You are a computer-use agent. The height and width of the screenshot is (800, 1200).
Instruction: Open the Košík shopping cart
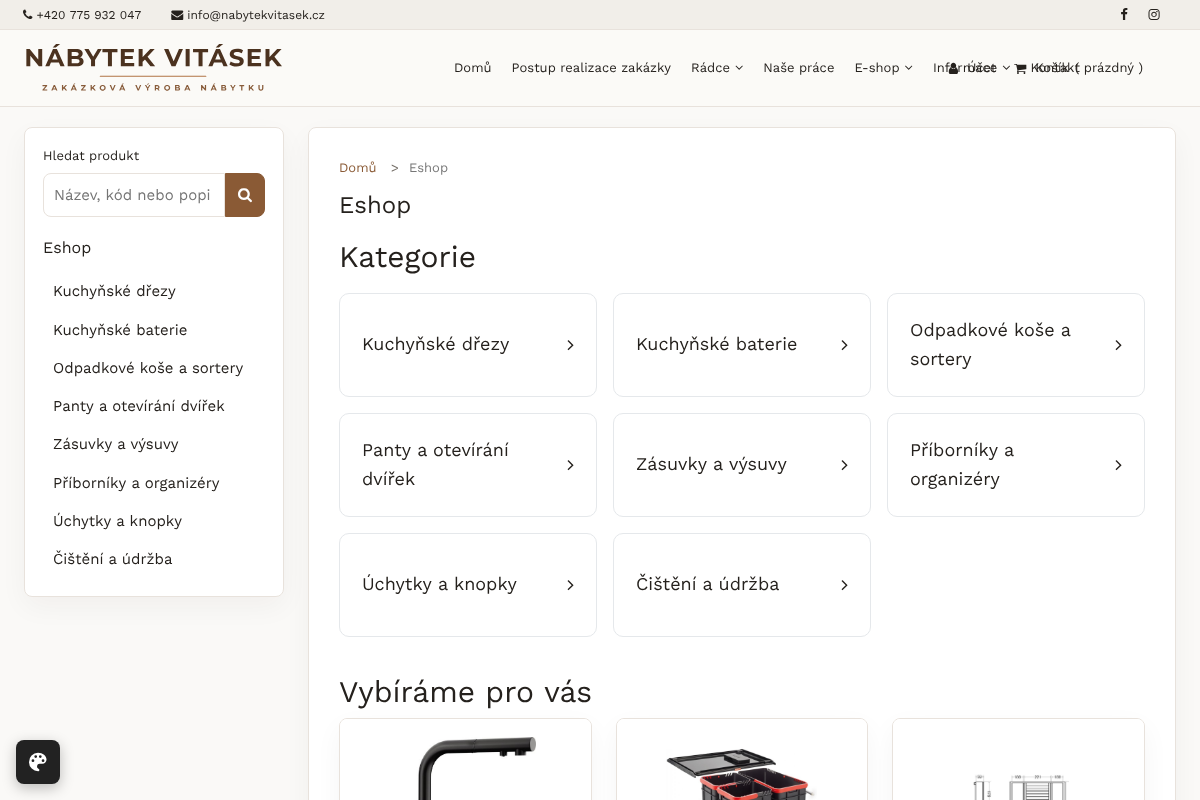1079,68
